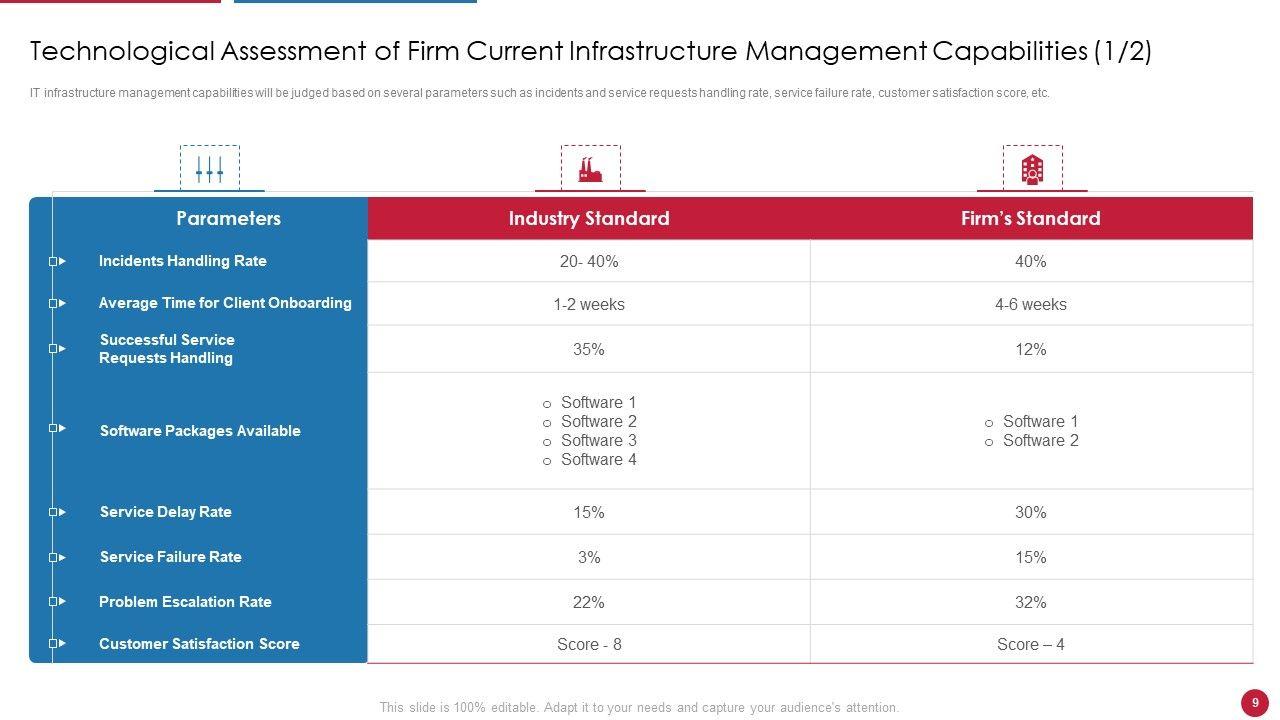Click the sliders icon above Parameters
Image resolution: width=1280 pixels, height=720 pixels.
point(209,168)
